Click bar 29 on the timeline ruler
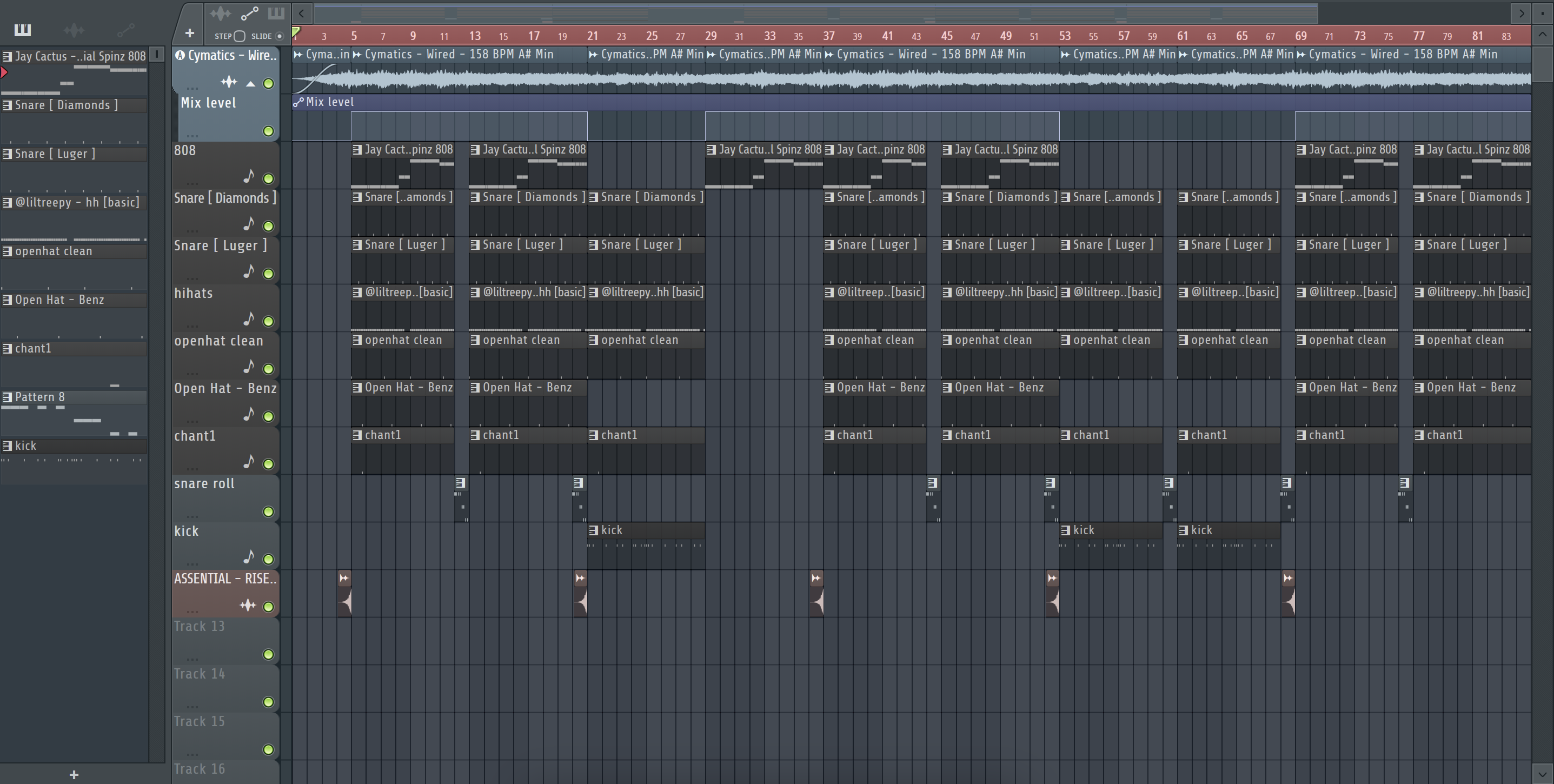Screen dimensions: 1554x784 [710, 36]
